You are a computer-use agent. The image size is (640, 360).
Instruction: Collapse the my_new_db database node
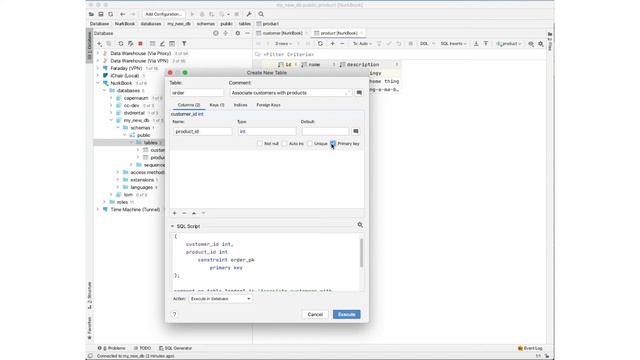coord(111,120)
